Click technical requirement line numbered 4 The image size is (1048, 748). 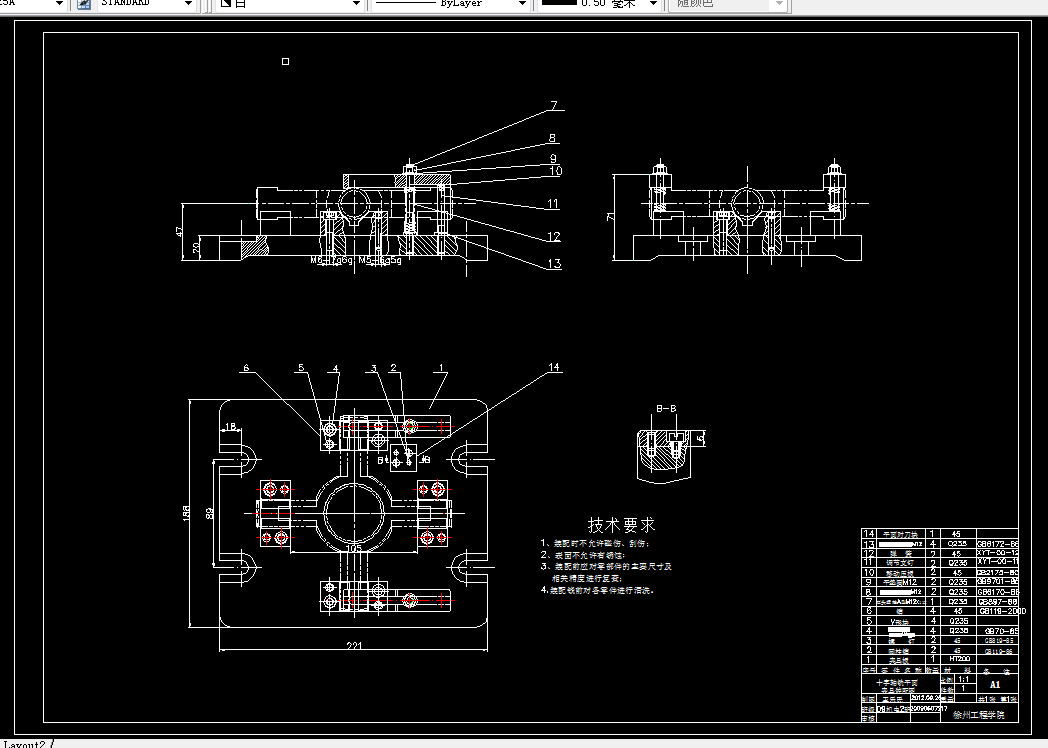pyautogui.click(x=597, y=590)
